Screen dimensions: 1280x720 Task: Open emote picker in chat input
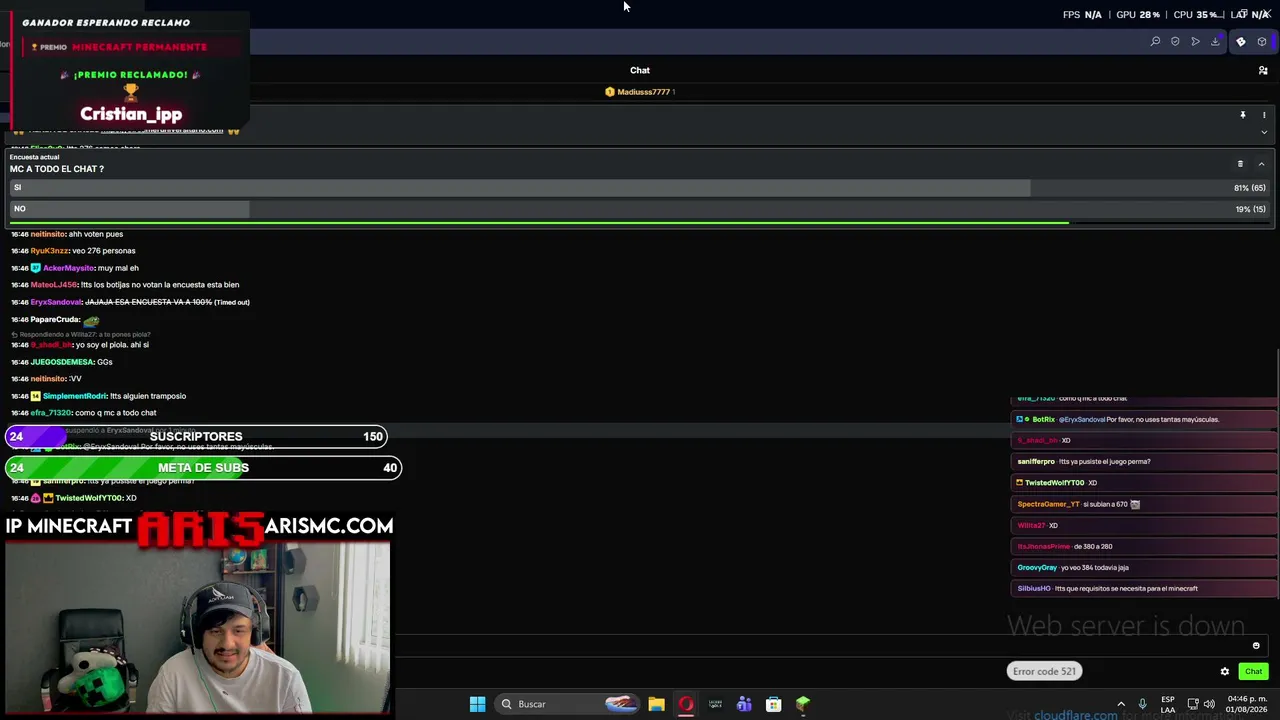1256,646
